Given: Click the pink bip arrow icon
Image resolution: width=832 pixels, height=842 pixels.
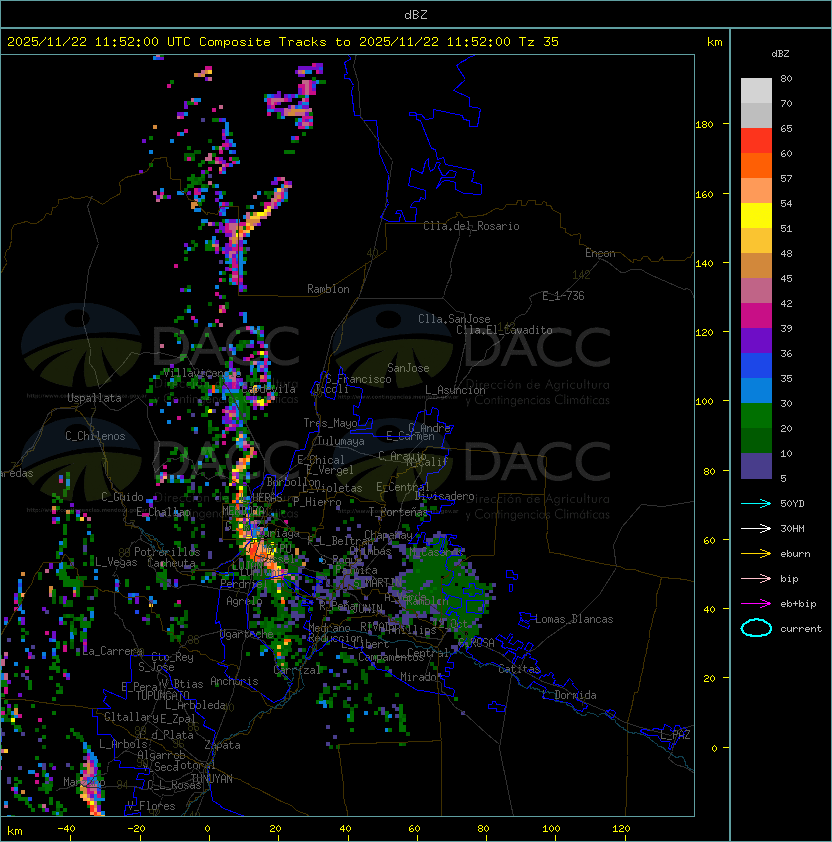Looking at the screenshot, I should coord(756,578).
